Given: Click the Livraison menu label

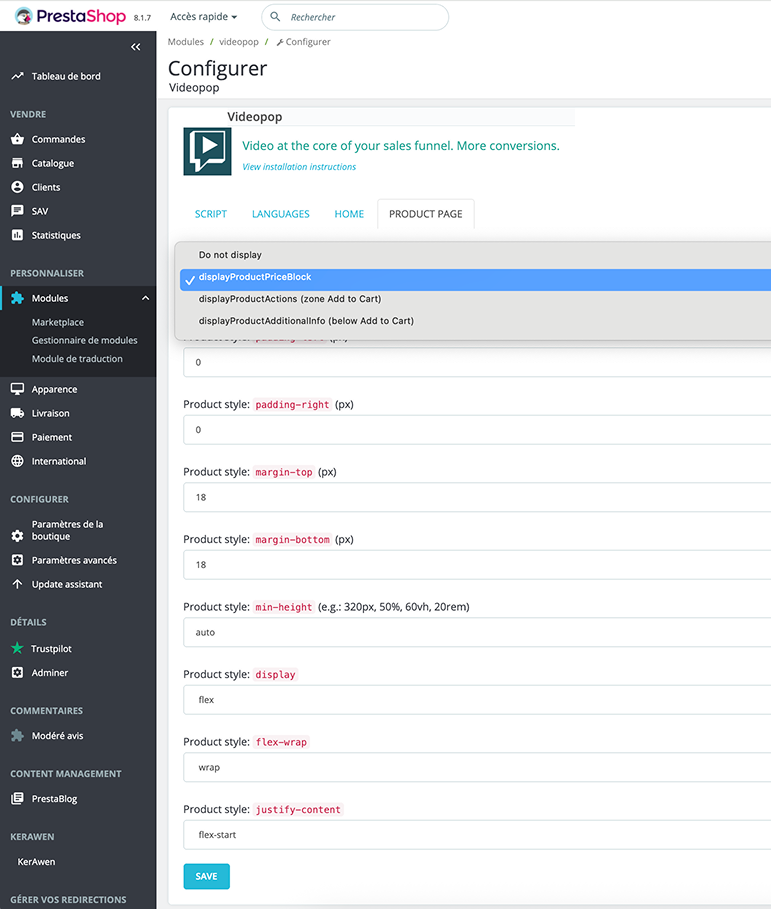Looking at the screenshot, I should pyautogui.click(x=50, y=413).
